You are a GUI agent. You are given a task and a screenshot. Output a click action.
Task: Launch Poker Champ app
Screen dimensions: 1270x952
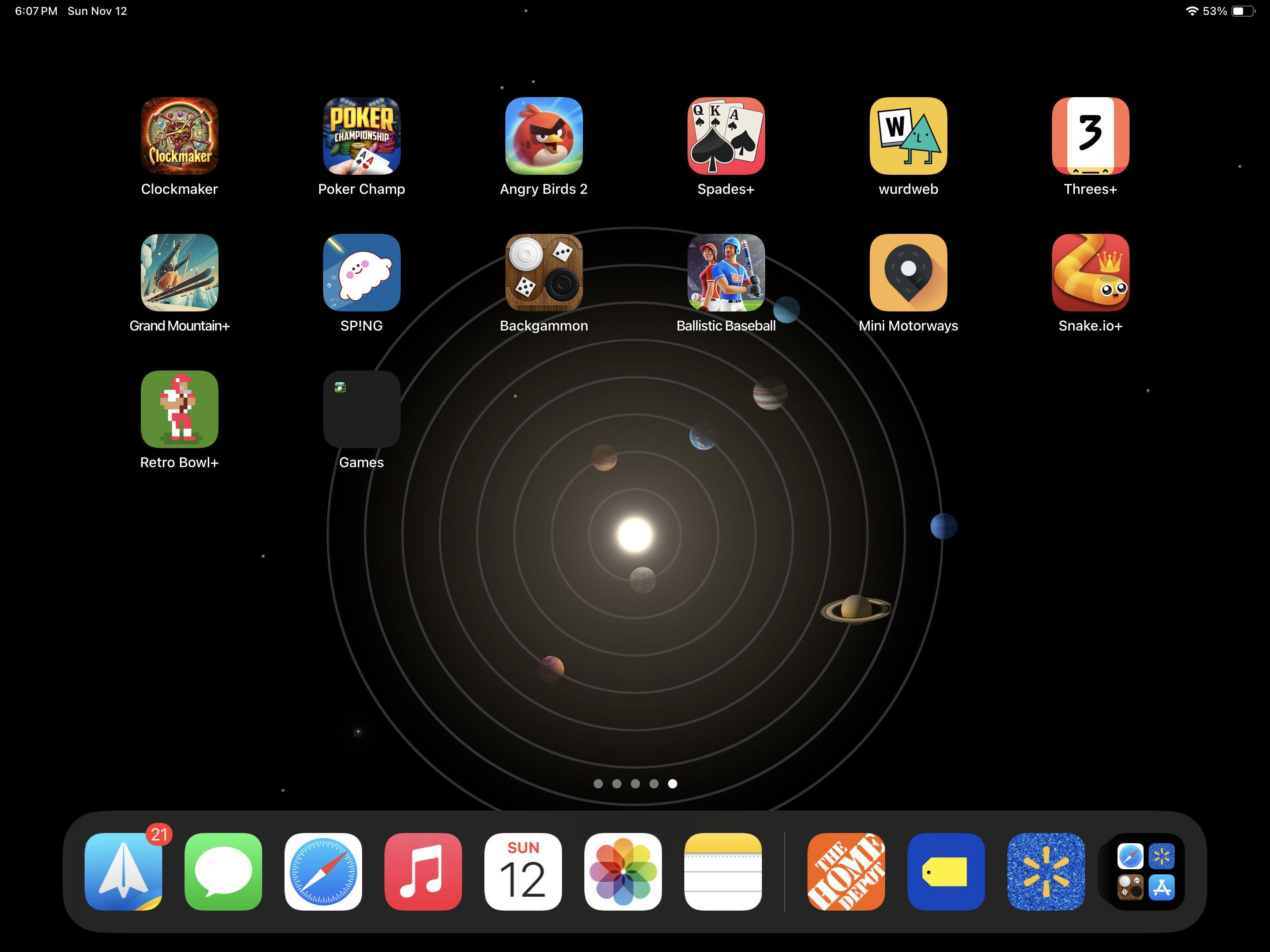[x=361, y=136]
